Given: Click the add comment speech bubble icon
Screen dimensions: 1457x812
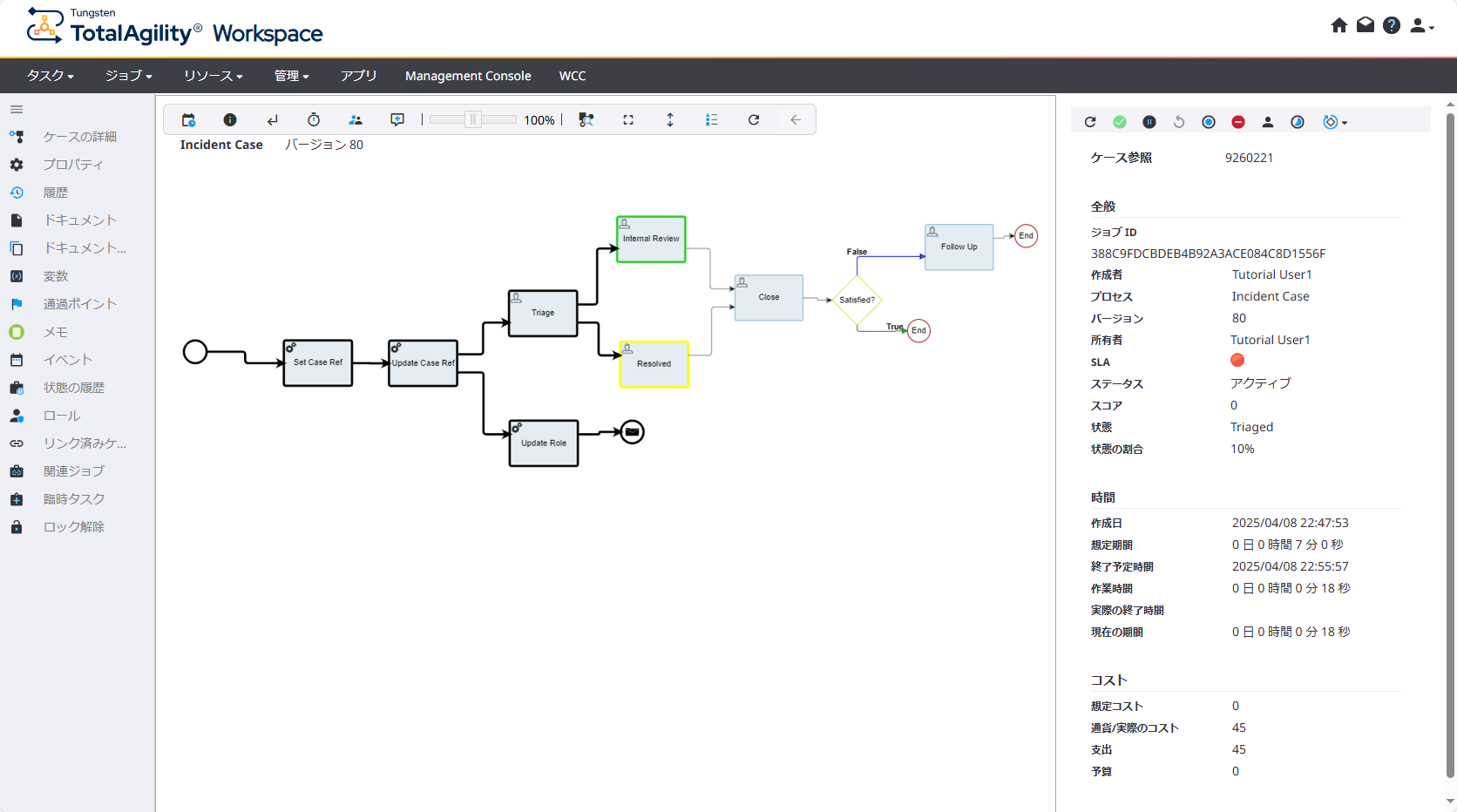Looking at the screenshot, I should [397, 120].
